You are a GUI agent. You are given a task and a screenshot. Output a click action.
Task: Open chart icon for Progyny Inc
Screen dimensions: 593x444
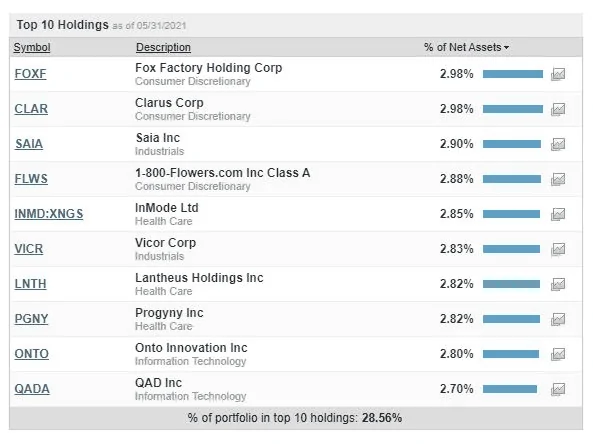point(558,319)
